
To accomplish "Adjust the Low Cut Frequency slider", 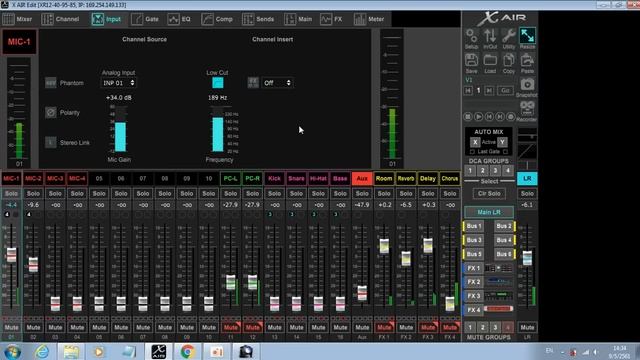I will 218,129.
